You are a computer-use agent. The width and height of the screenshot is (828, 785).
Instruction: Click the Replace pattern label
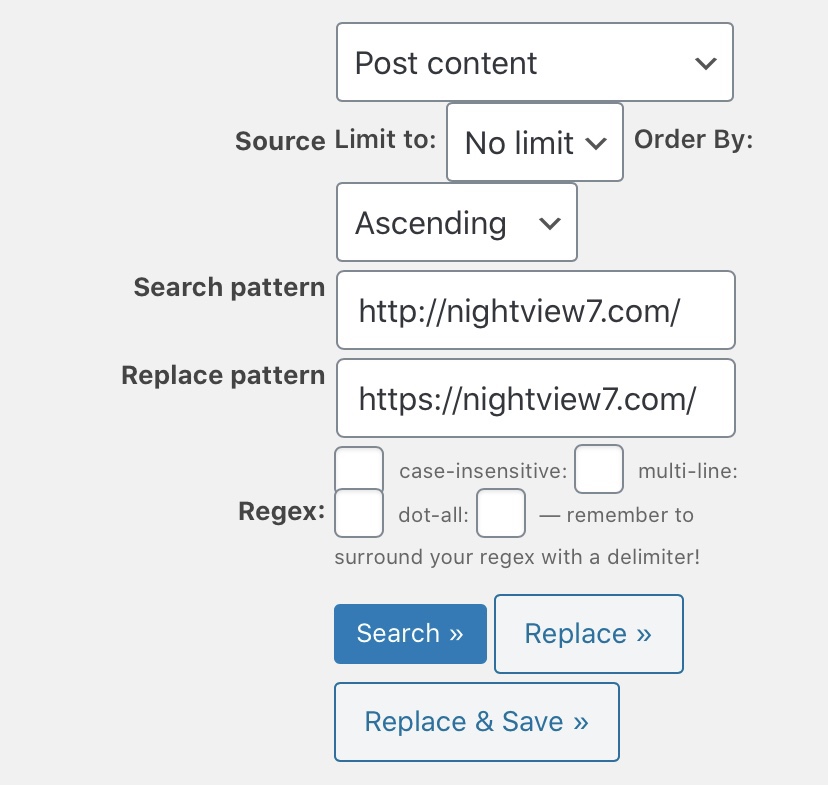pos(223,375)
